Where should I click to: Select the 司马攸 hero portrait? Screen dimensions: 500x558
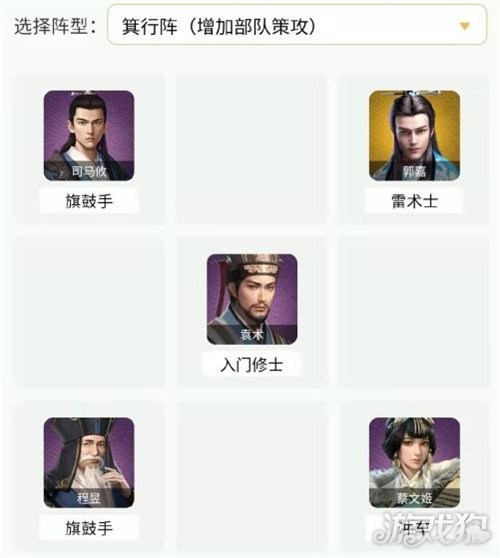pyautogui.click(x=89, y=136)
